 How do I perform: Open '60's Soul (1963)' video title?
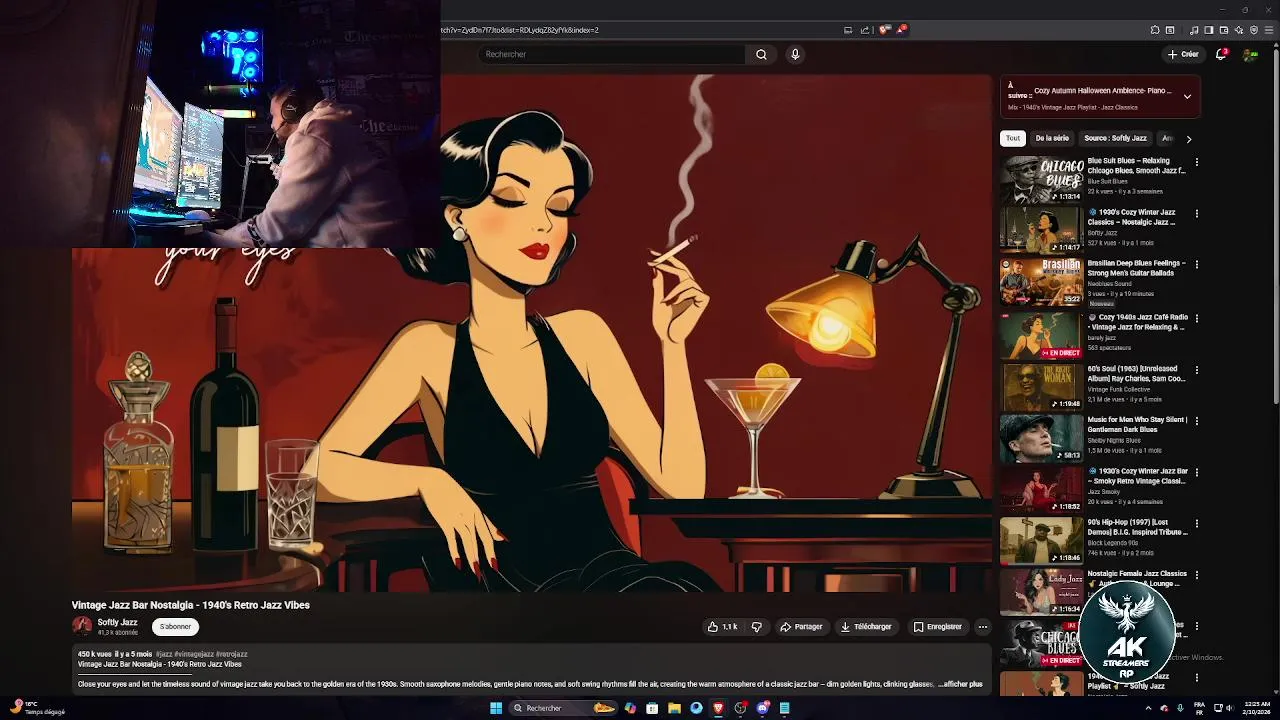1137,374
